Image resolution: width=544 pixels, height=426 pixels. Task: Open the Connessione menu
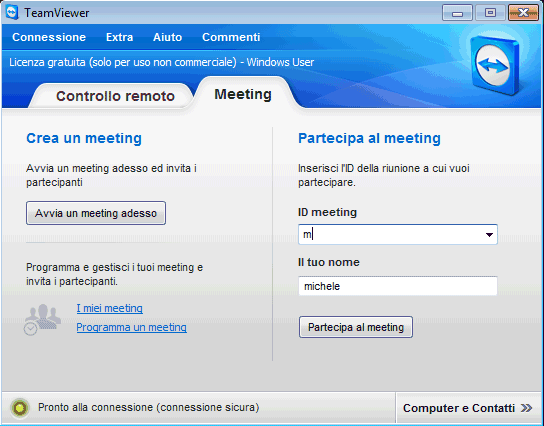pos(49,37)
